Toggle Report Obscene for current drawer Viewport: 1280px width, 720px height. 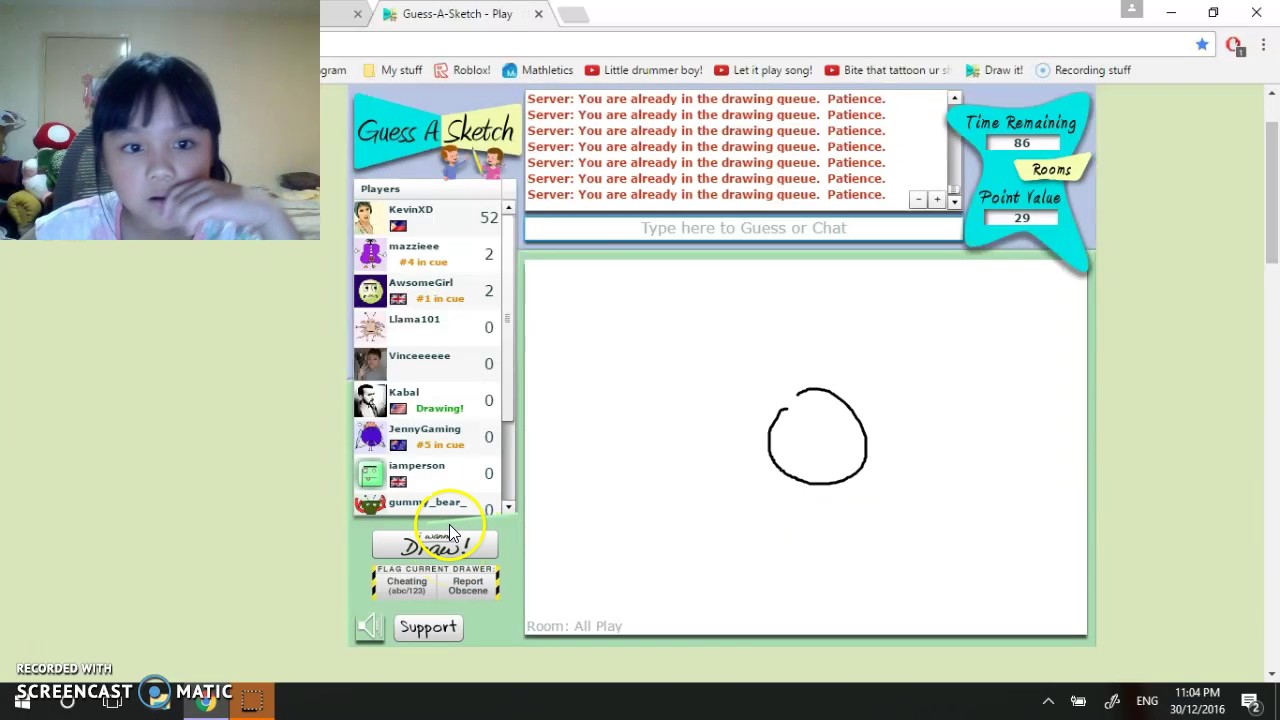467,585
